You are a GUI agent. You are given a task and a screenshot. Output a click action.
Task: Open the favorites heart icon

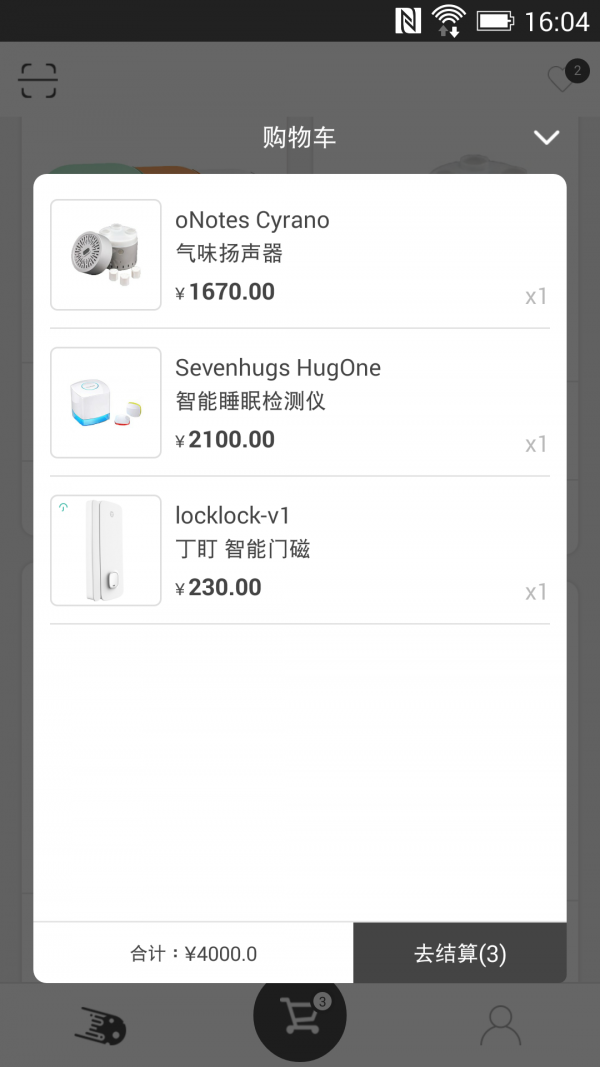click(x=562, y=79)
